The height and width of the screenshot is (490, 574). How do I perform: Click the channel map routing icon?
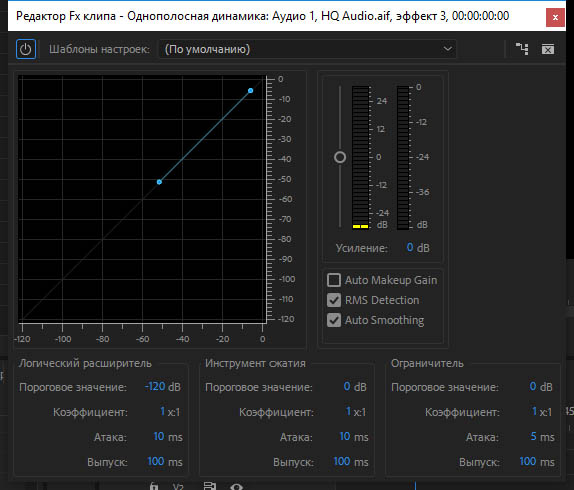coord(522,49)
